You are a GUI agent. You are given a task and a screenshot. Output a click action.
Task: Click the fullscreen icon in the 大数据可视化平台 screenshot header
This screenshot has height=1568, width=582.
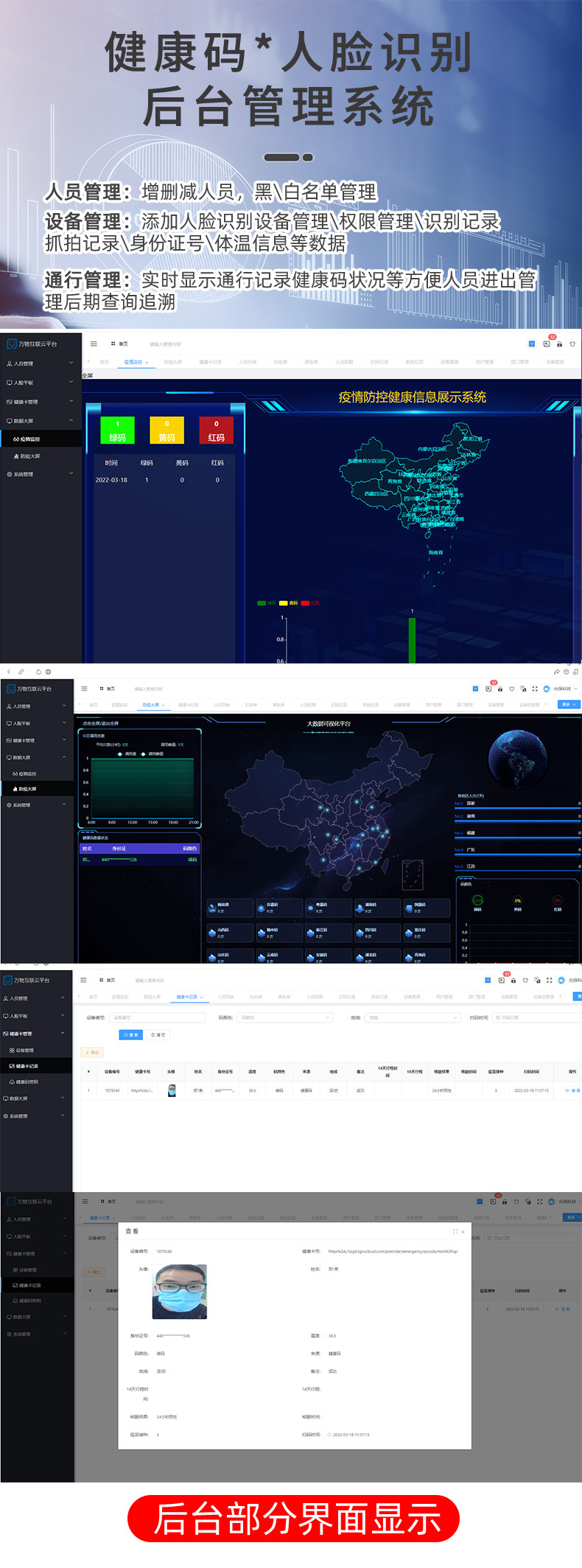[x=535, y=689]
